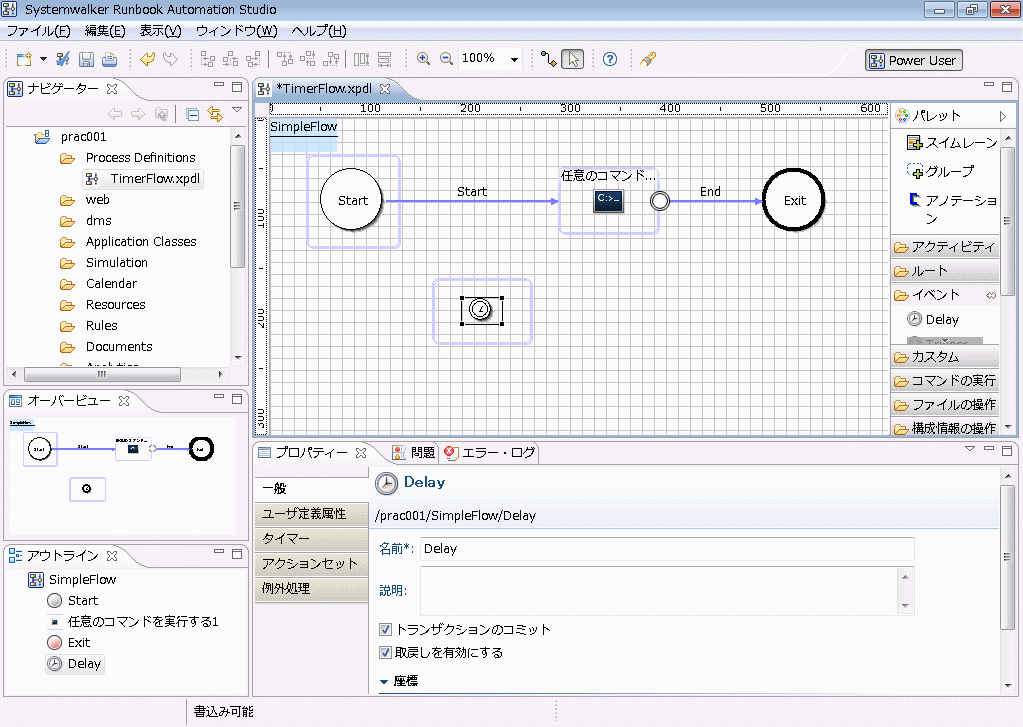Close the TimerFlow.xpdl editor tab
1023x727 pixels.
click(x=385, y=89)
